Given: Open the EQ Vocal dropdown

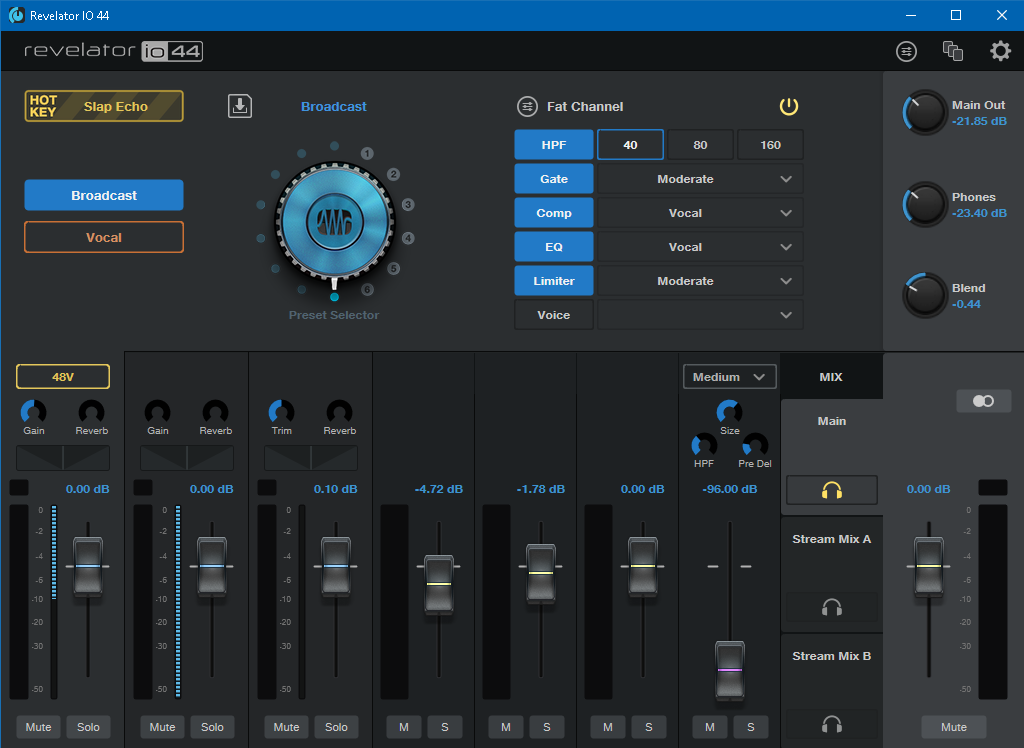Looking at the screenshot, I should click(x=700, y=247).
